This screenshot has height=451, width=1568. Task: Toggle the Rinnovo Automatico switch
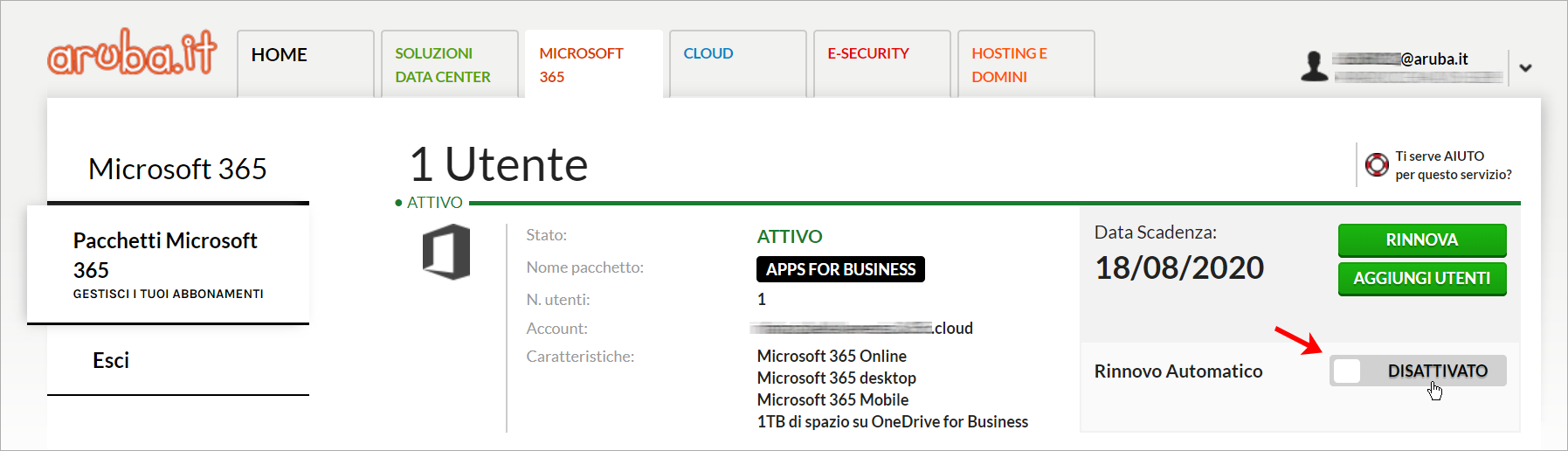1418,371
